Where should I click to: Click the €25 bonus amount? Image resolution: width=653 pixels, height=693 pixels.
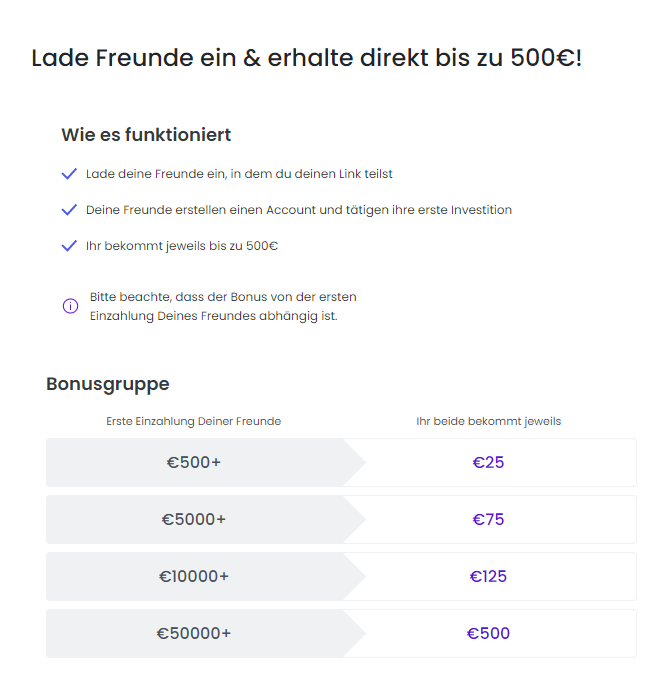coord(488,462)
